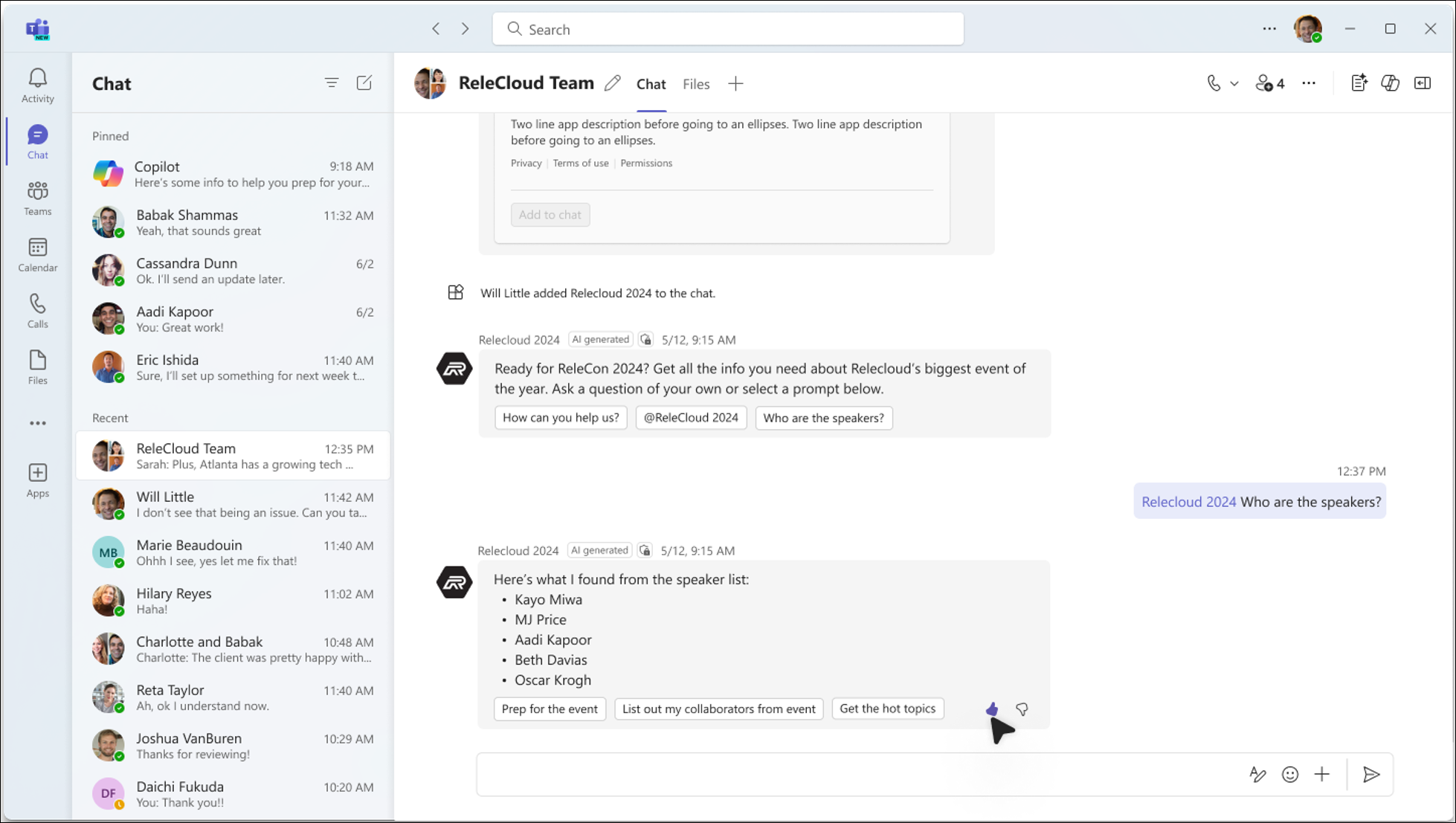This screenshot has width=1456, height=823.
Task: Click 'List out my collaborators from event' button
Action: [719, 708]
